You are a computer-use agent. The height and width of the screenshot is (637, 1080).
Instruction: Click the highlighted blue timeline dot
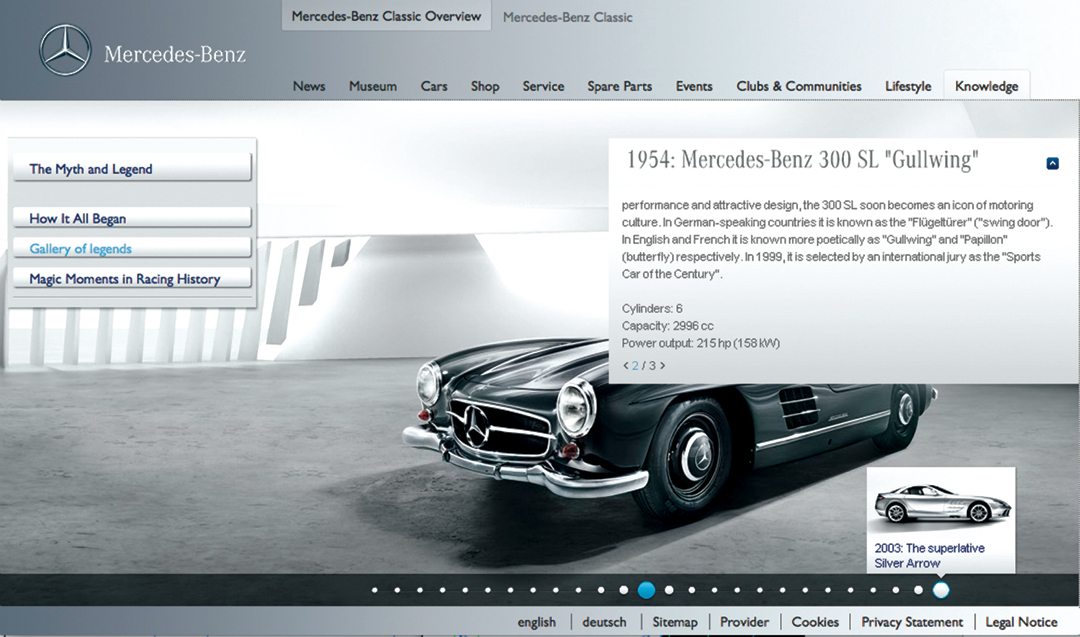(x=646, y=590)
